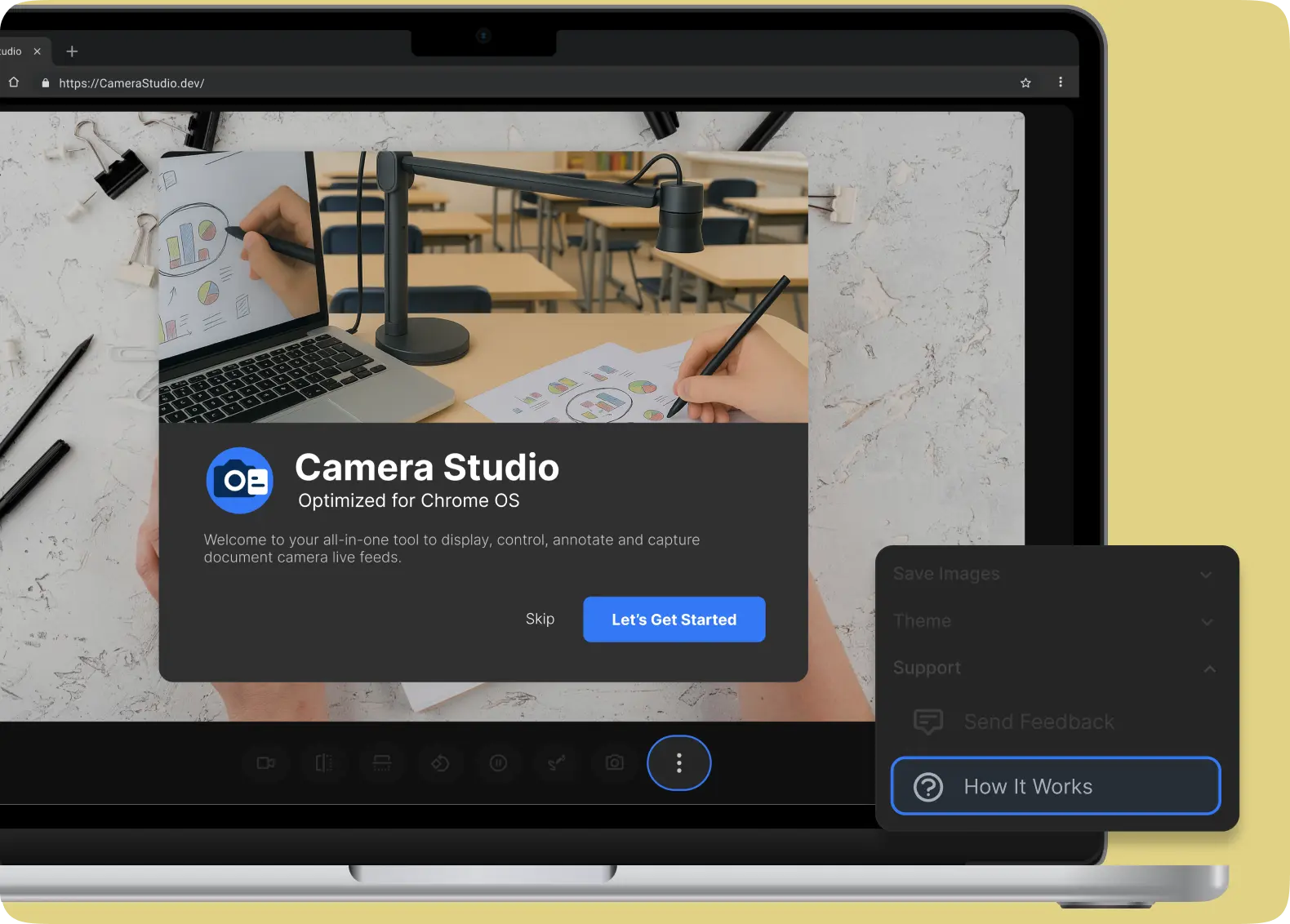Viewport: 1290px width, 924px height.
Task: Click the Skip link in welcome dialog
Action: (540, 619)
